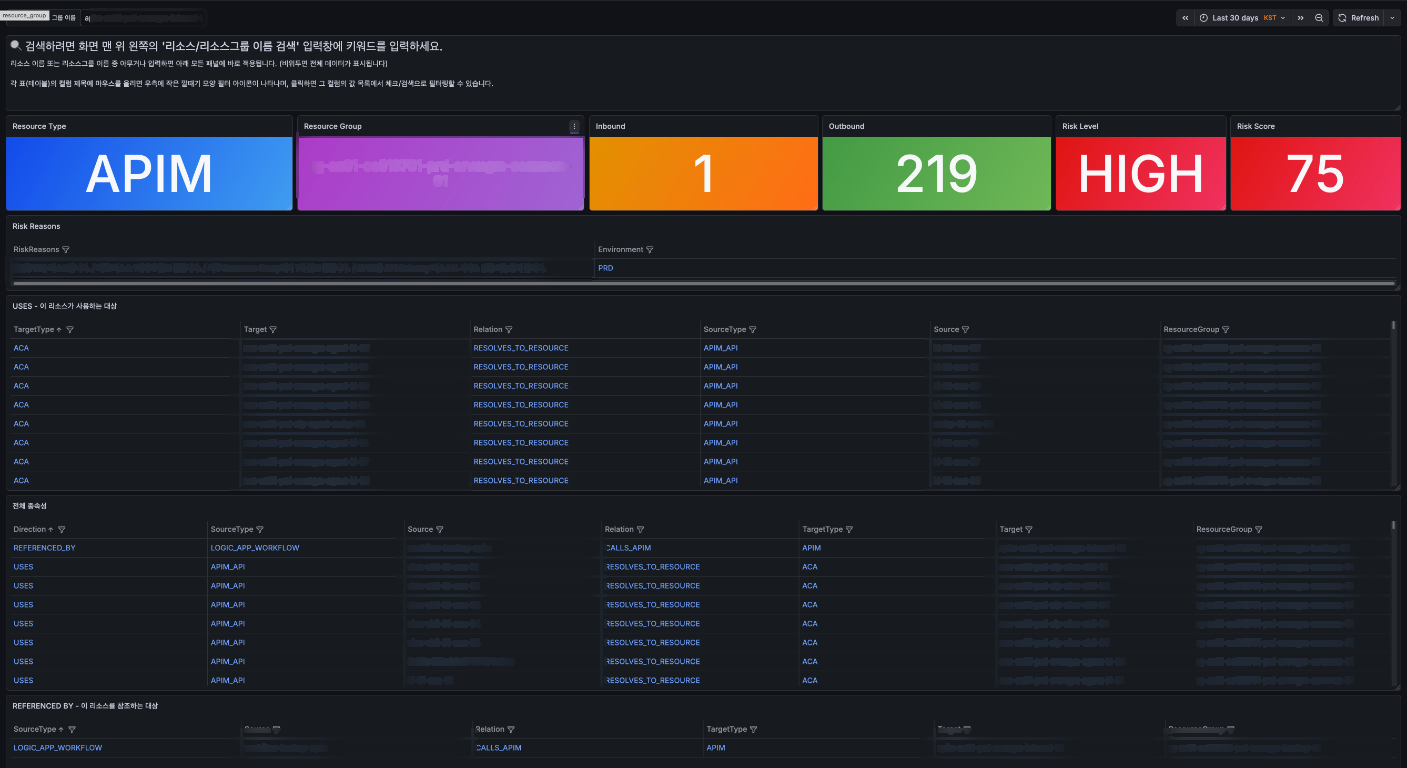Select the red Risk Level HIGH panel

pyautogui.click(x=1141, y=174)
